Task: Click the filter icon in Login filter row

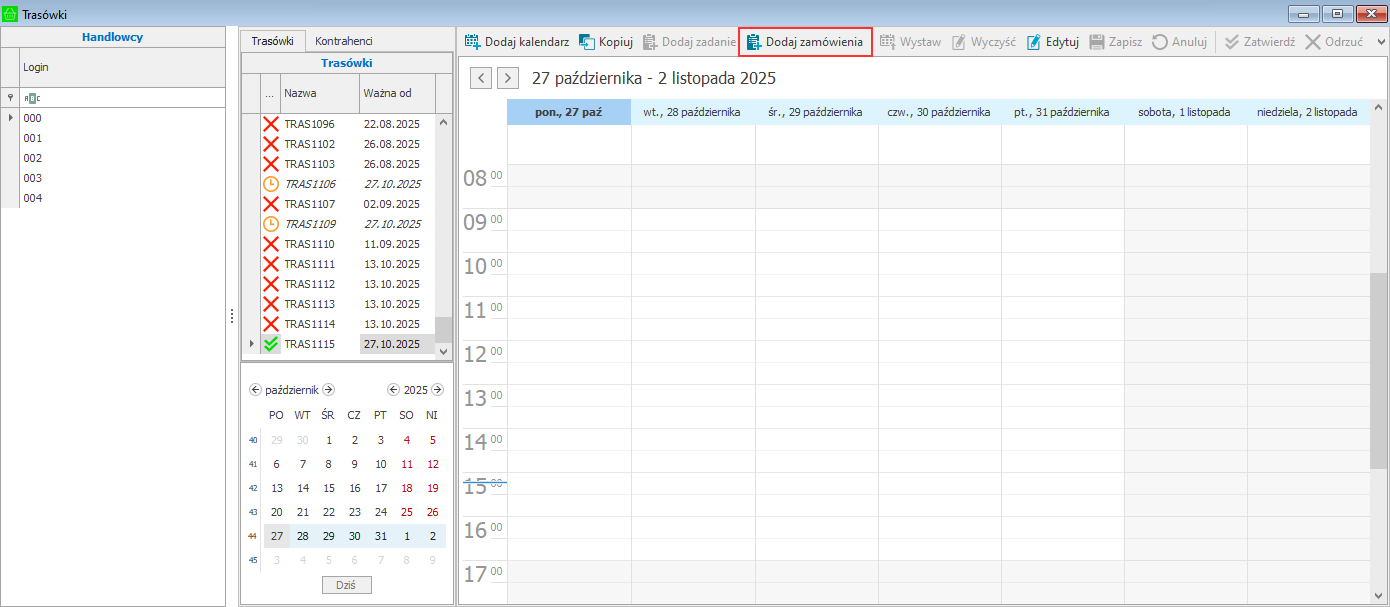Action: point(10,98)
